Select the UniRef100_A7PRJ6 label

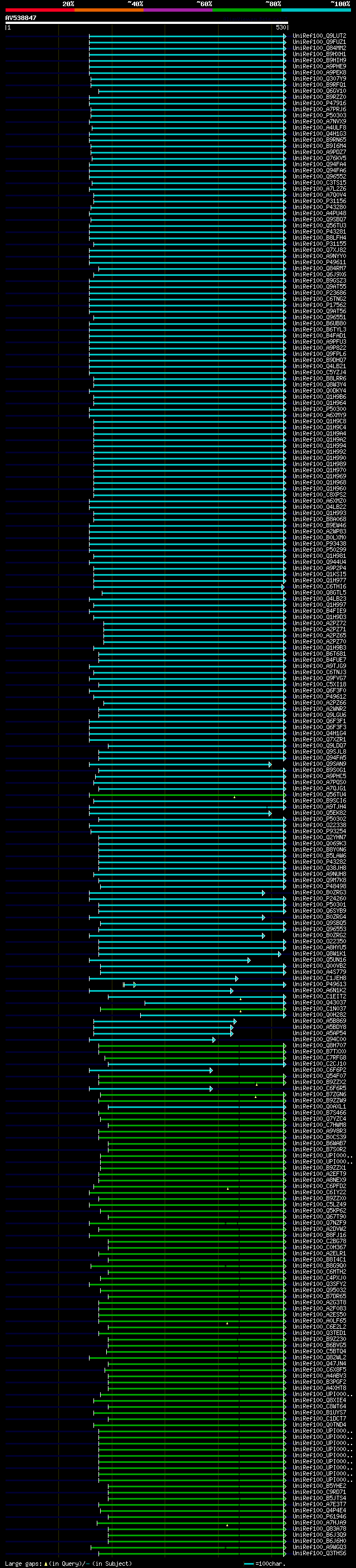pos(319,110)
